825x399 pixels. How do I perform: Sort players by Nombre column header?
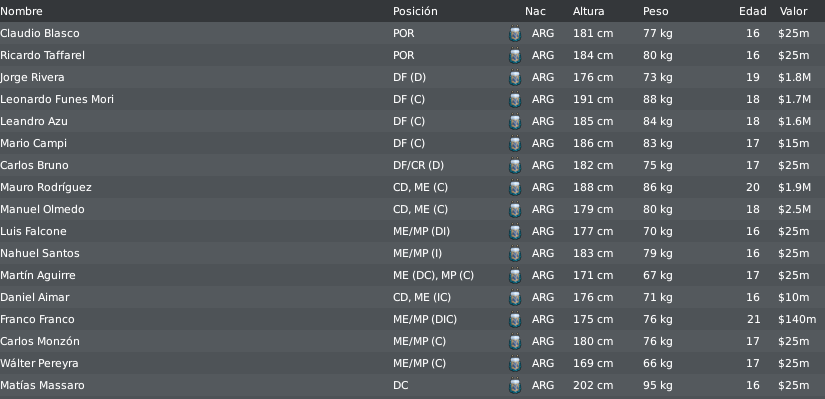click(x=22, y=11)
